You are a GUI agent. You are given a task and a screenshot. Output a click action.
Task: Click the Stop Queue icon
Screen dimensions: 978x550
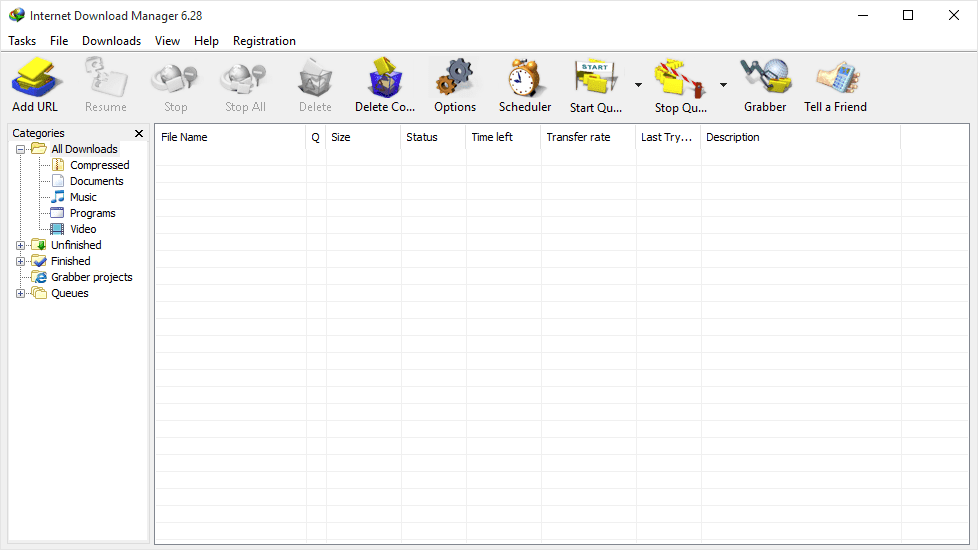pyautogui.click(x=680, y=78)
